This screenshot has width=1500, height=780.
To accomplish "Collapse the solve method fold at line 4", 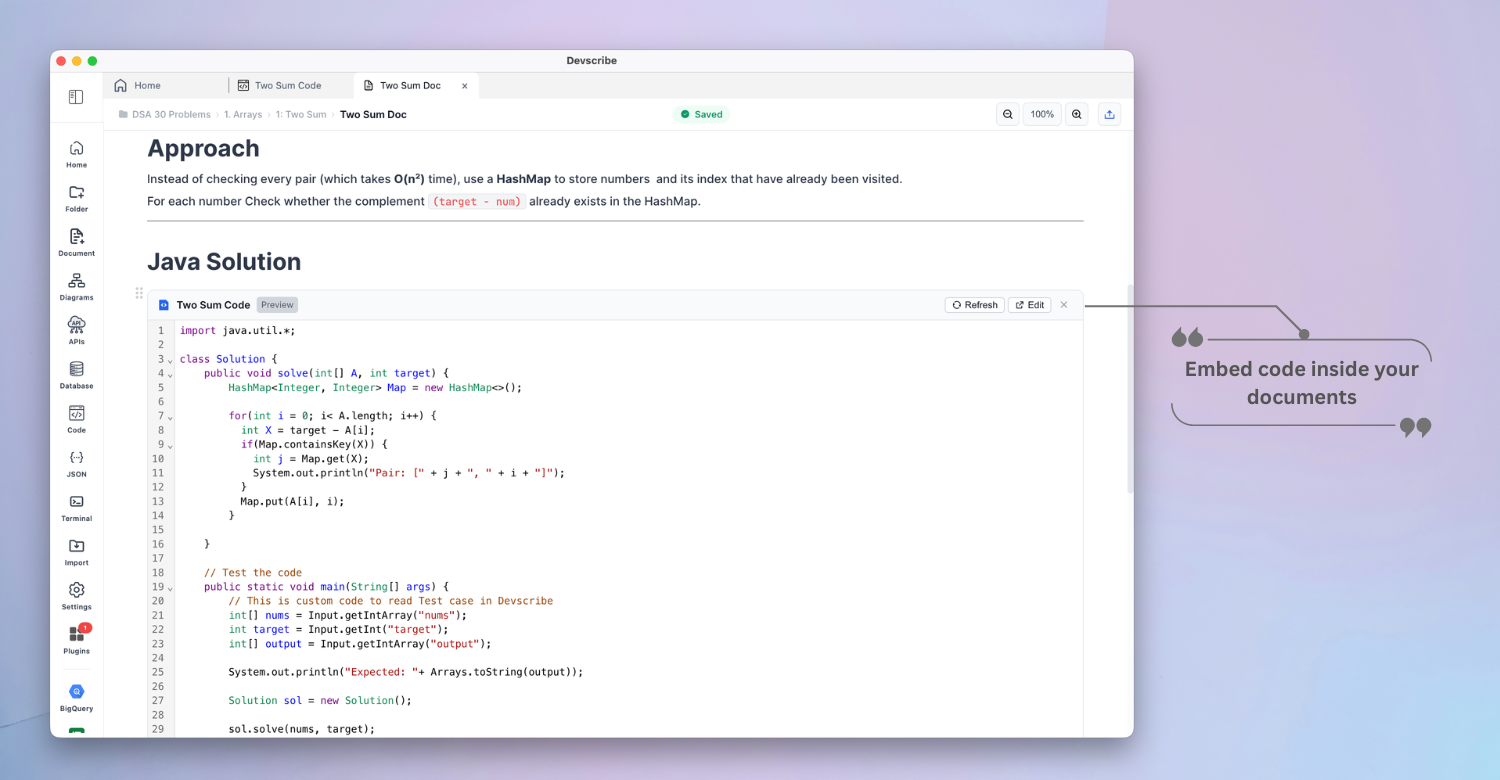I will [x=169, y=374].
